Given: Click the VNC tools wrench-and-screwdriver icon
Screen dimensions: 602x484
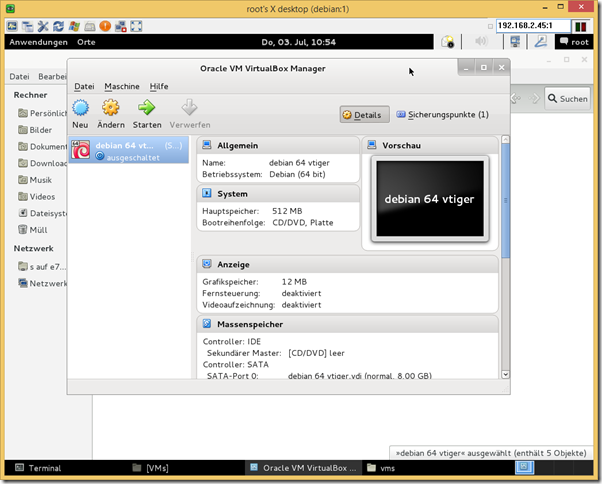Looking at the screenshot, I should tap(43, 26).
